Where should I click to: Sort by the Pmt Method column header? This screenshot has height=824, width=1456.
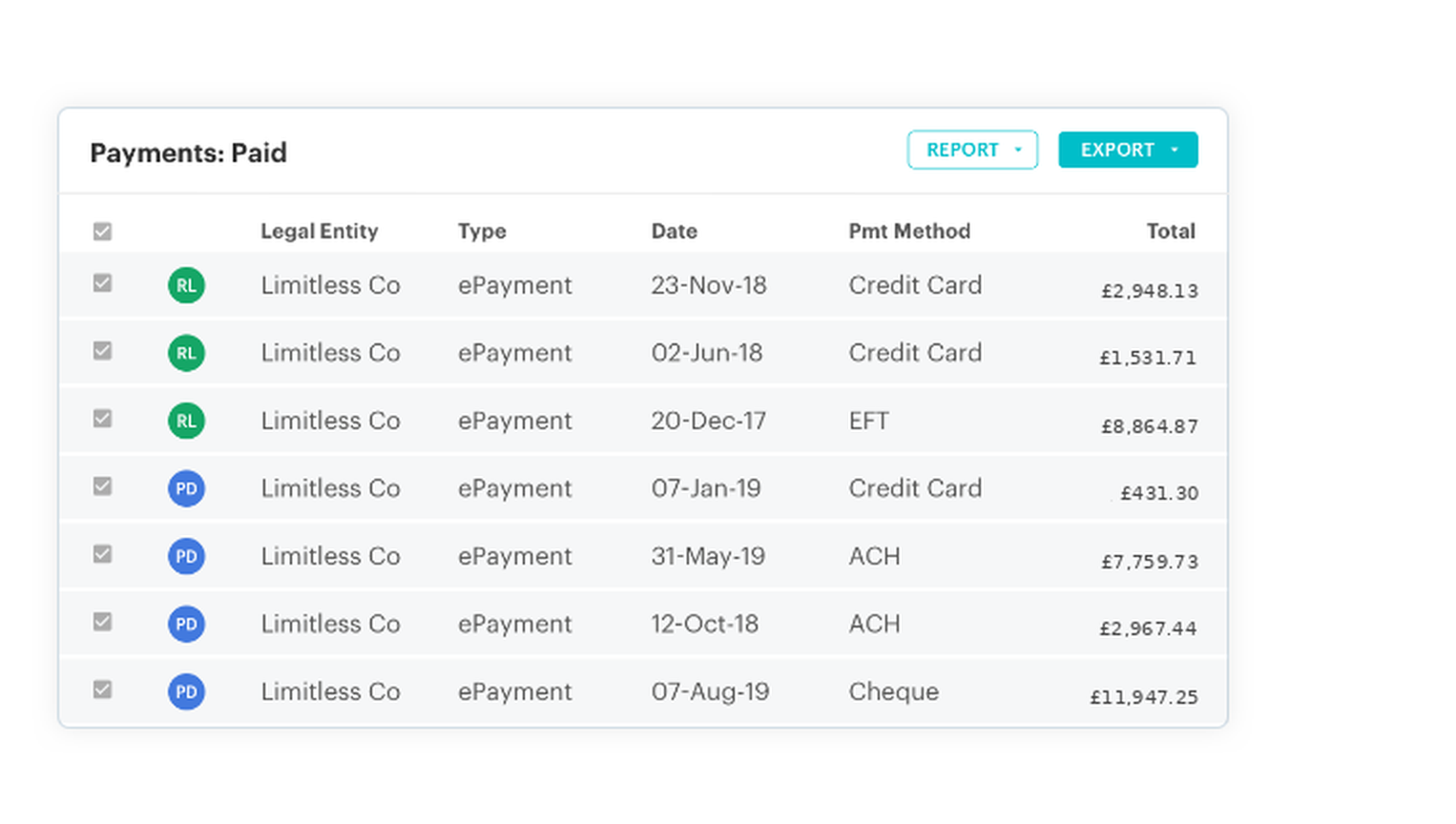tap(909, 231)
